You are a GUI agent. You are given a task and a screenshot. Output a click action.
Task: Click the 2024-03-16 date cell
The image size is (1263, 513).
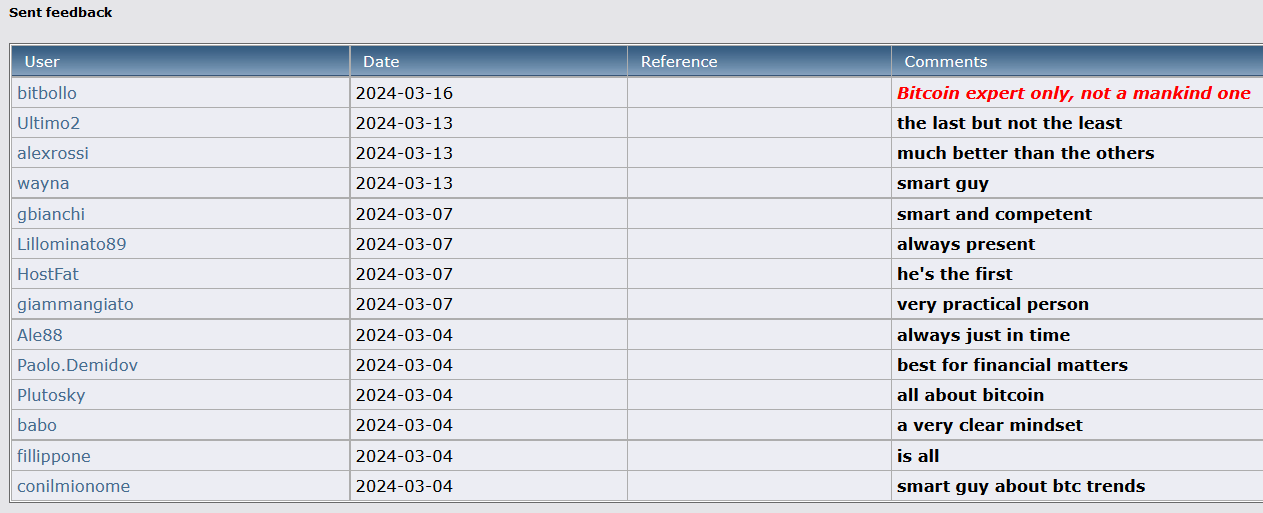click(x=404, y=93)
